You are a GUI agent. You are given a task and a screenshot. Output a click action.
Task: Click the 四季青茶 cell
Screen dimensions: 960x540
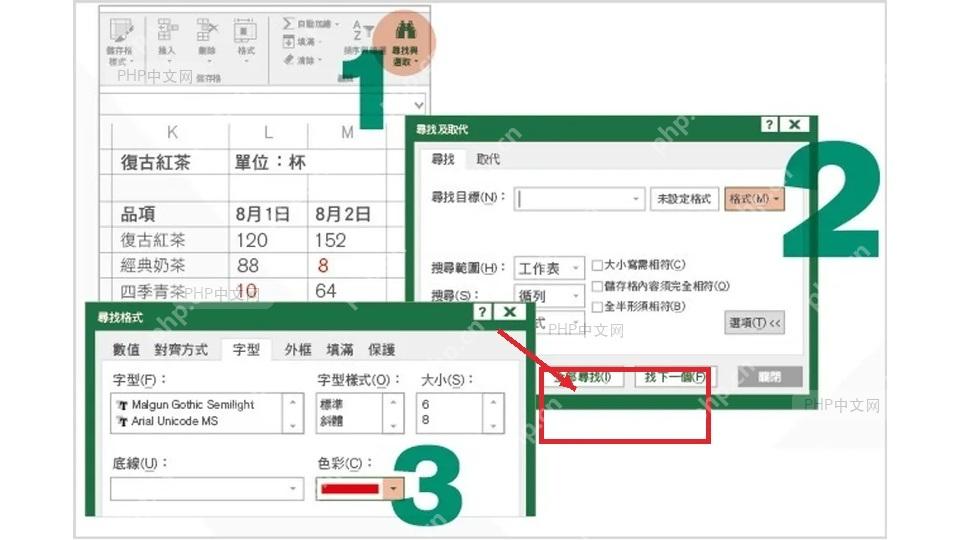point(171,291)
